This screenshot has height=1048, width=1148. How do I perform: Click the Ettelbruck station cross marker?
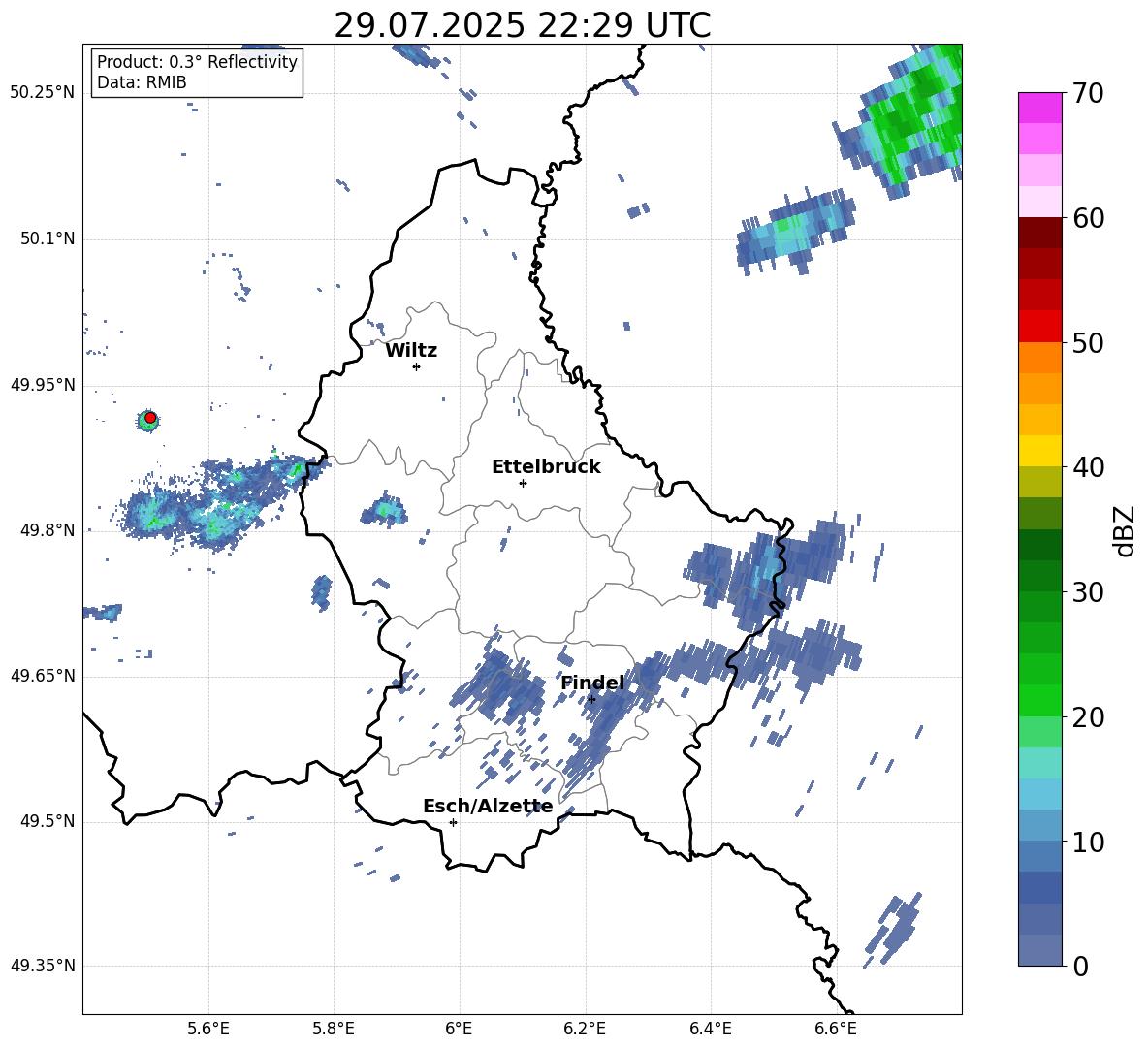click(x=523, y=483)
